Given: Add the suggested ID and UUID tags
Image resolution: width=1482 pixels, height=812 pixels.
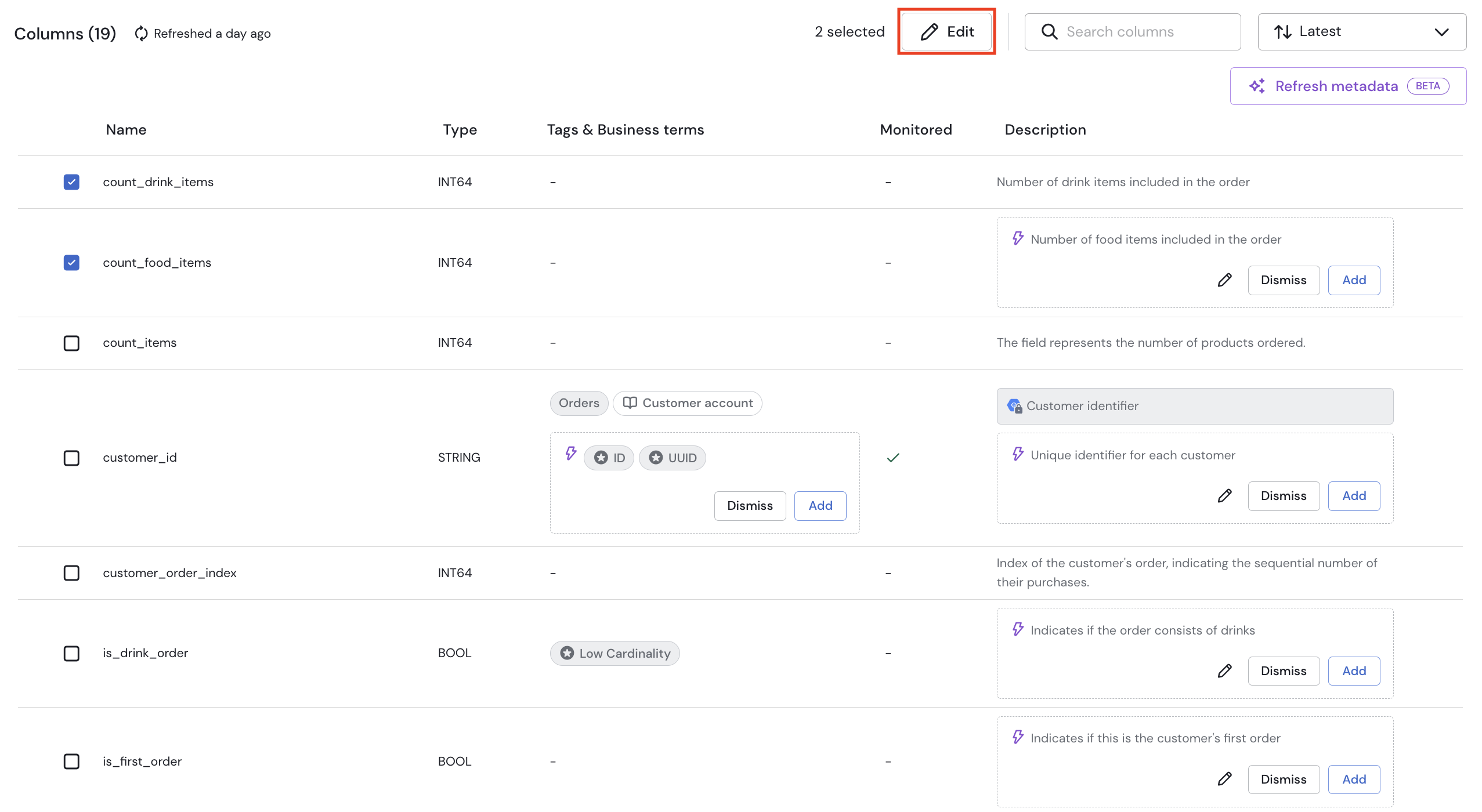Looking at the screenshot, I should [x=820, y=506].
